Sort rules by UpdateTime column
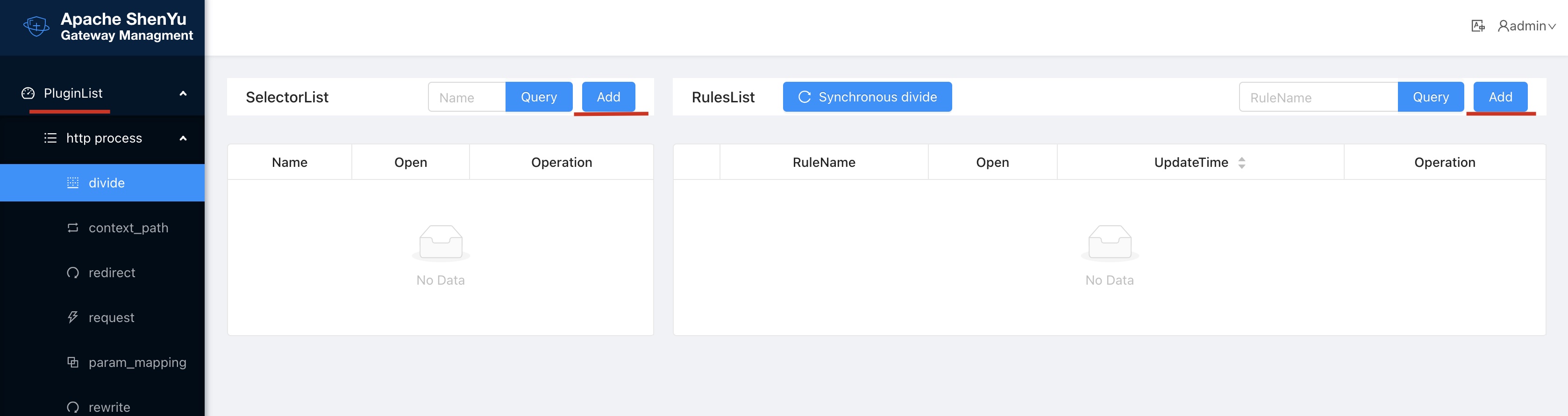Image resolution: width=1568 pixels, height=416 pixels. 1241,163
